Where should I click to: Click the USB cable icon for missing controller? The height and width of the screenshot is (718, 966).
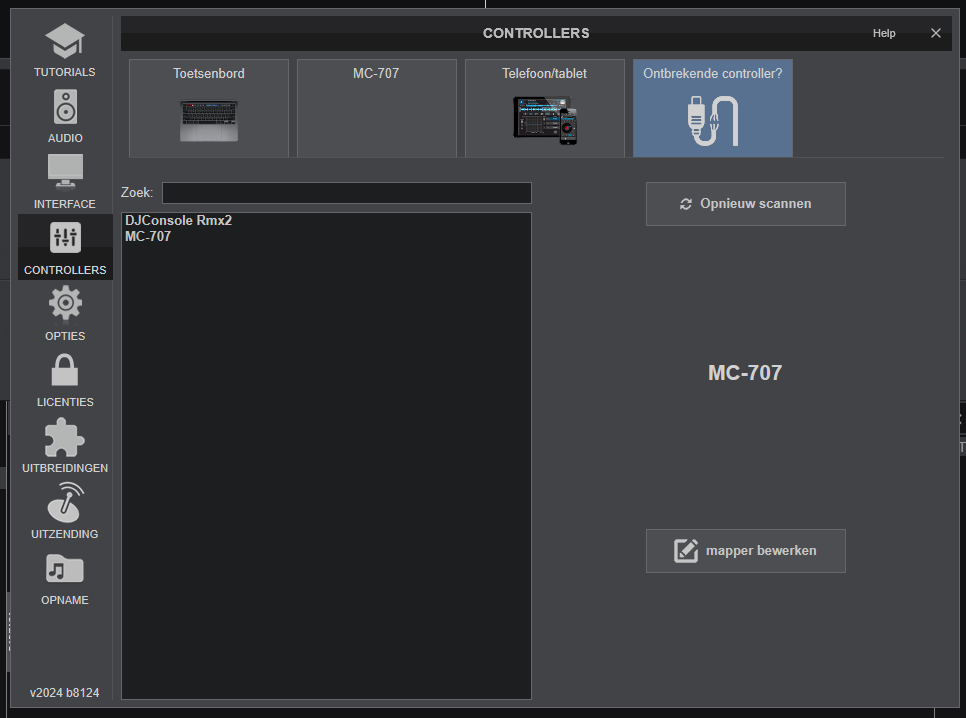tap(713, 121)
